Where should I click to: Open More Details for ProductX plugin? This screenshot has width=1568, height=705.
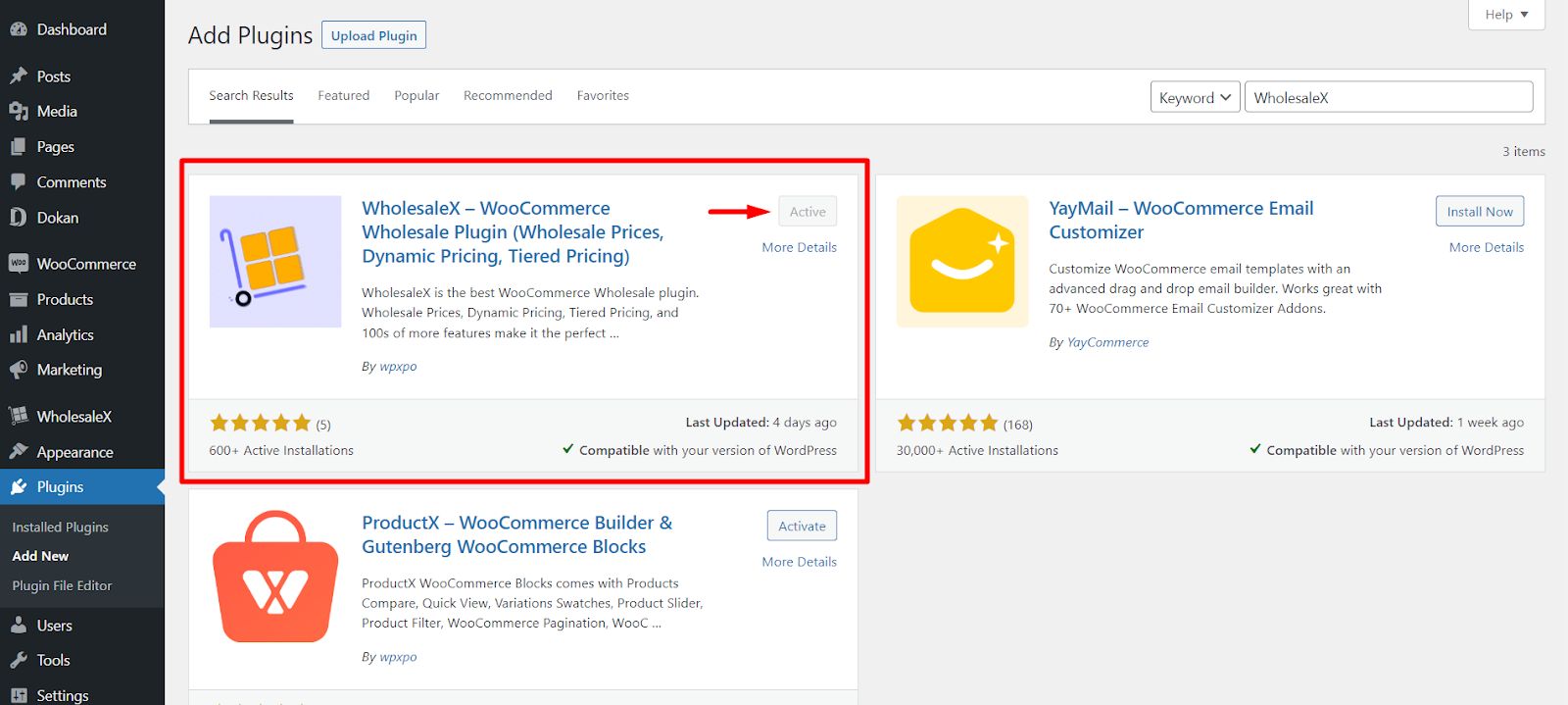click(x=800, y=562)
